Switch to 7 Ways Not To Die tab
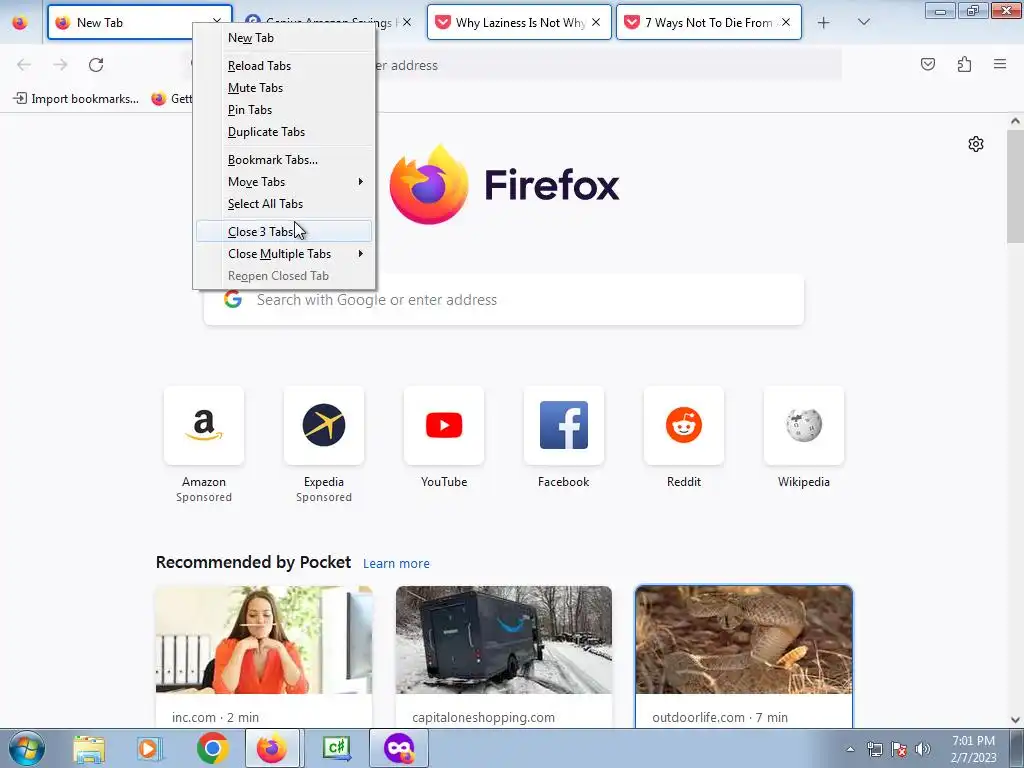 click(x=709, y=22)
